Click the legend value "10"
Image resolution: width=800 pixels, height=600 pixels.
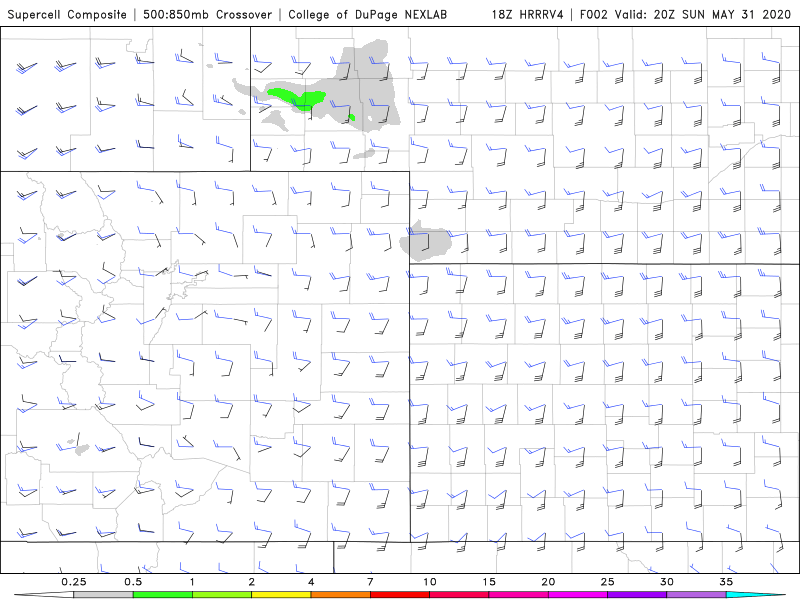click(430, 582)
